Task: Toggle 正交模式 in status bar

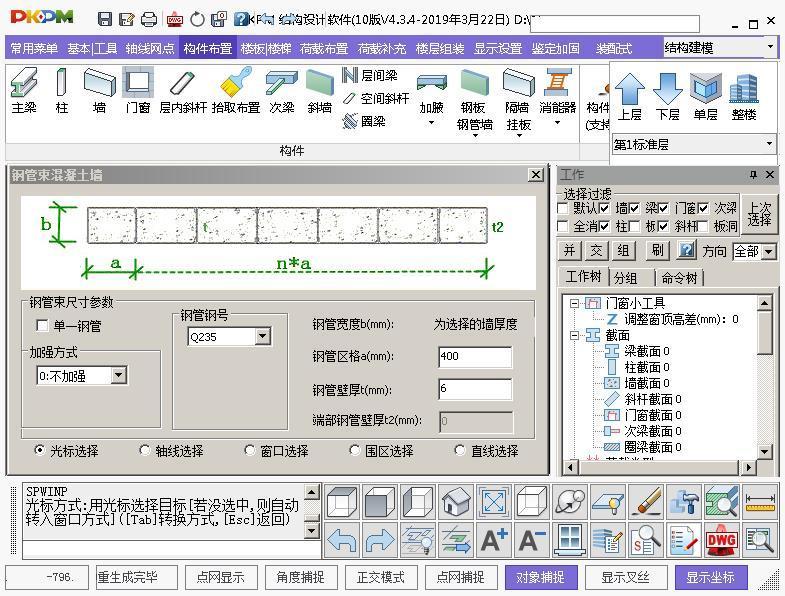Action: coord(381,577)
